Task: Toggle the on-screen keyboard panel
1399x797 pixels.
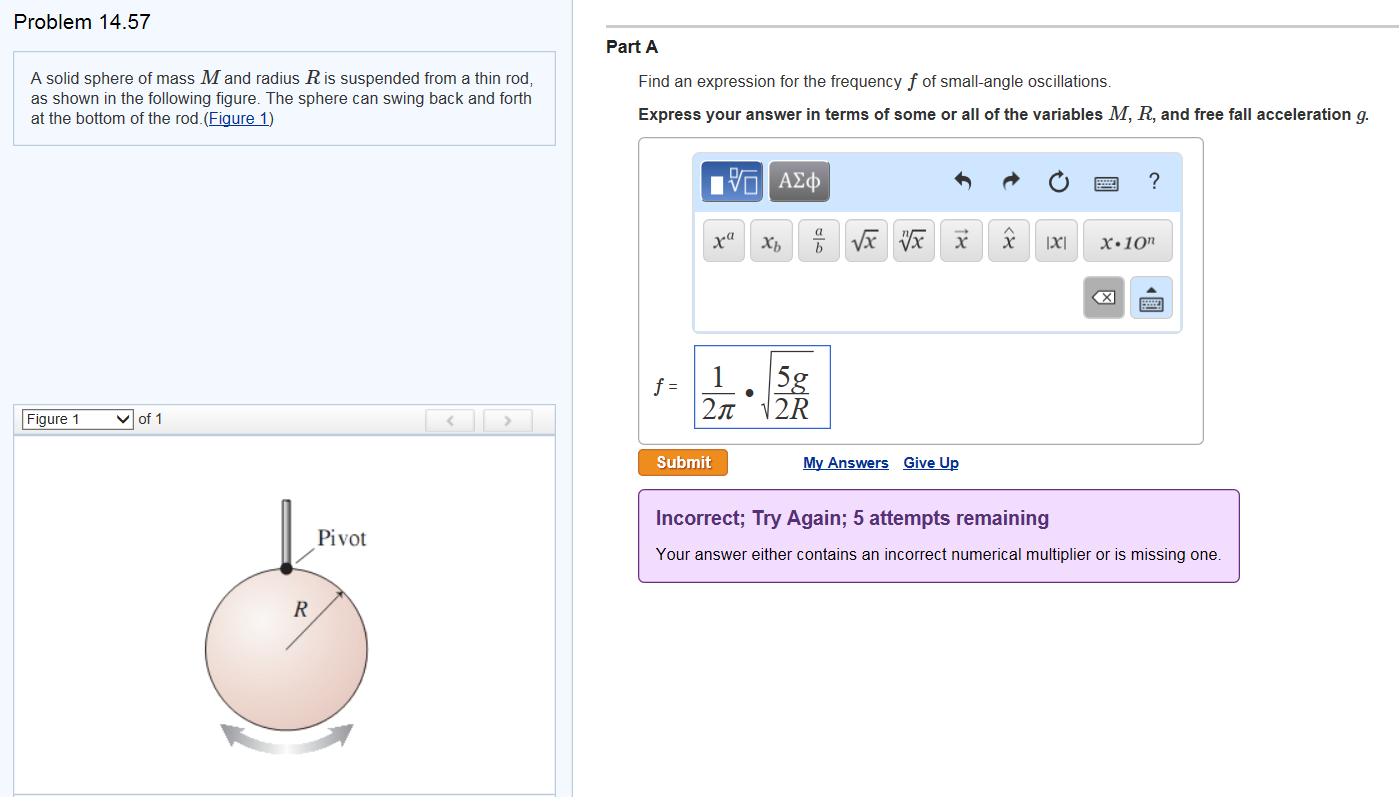Action: (x=1150, y=297)
